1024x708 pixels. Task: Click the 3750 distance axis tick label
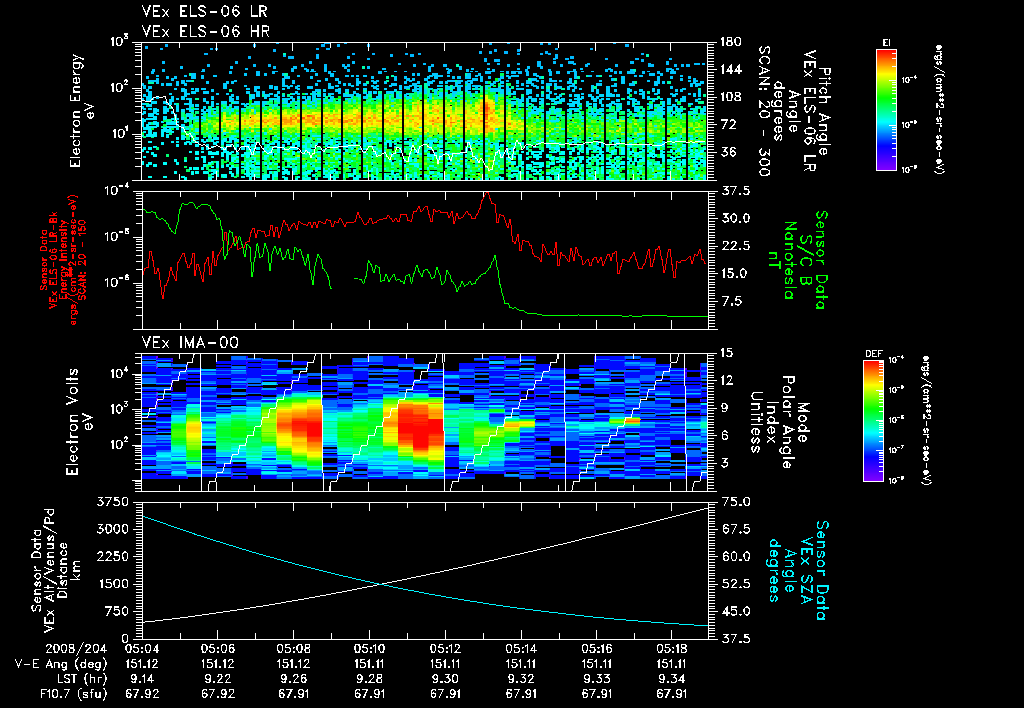click(112, 502)
